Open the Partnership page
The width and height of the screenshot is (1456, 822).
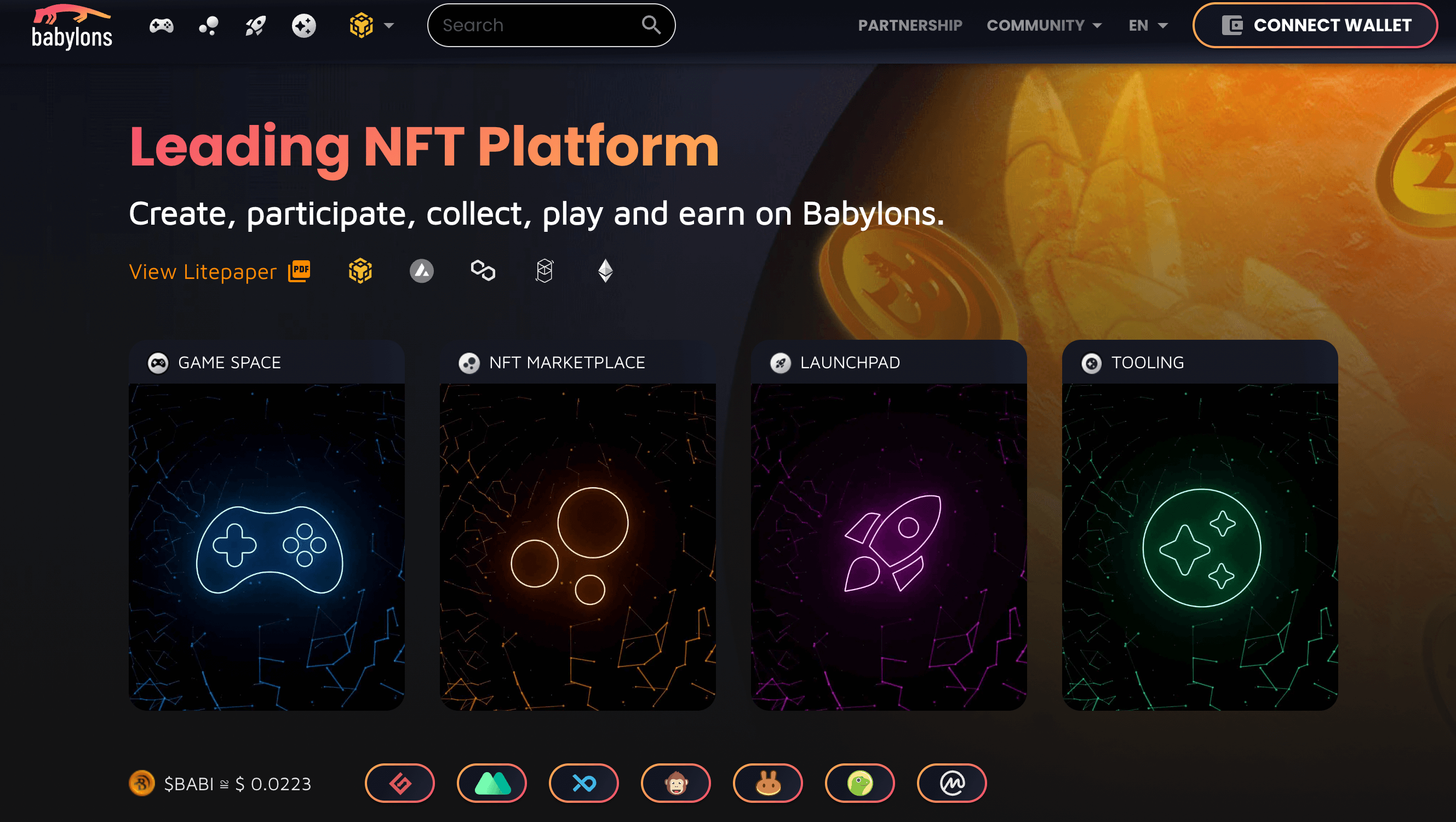tap(910, 25)
